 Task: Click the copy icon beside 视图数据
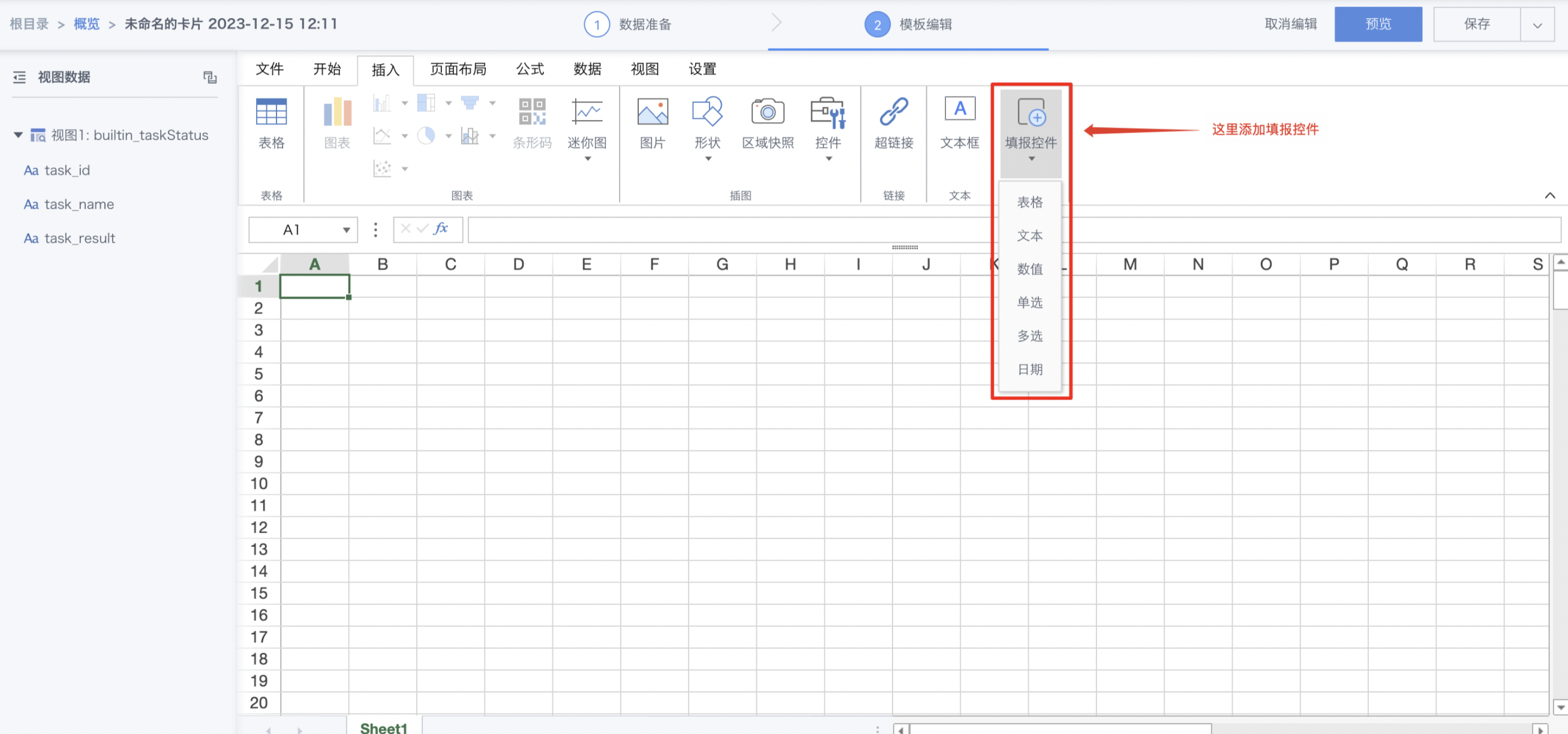click(210, 77)
